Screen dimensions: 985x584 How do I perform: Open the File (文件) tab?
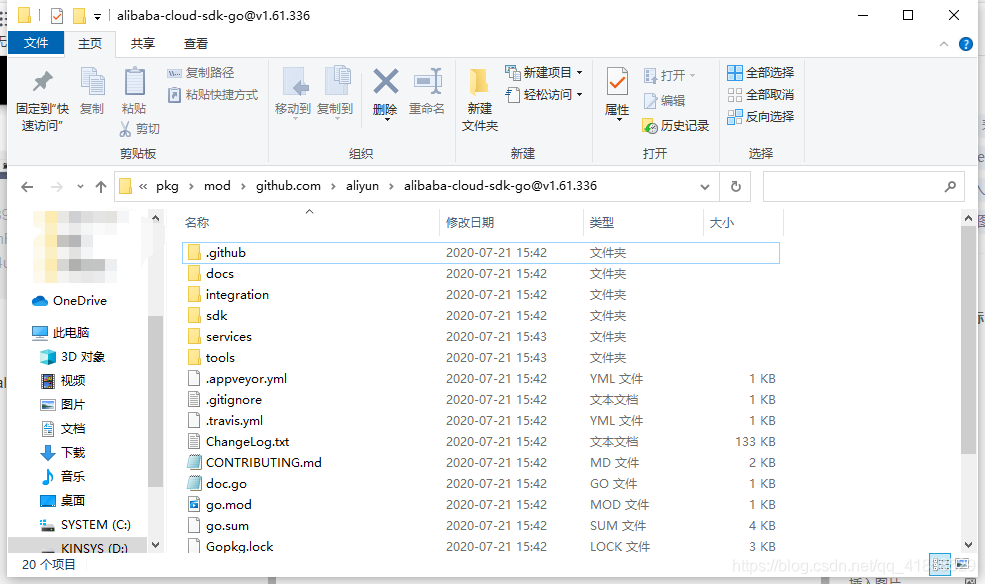(36, 43)
